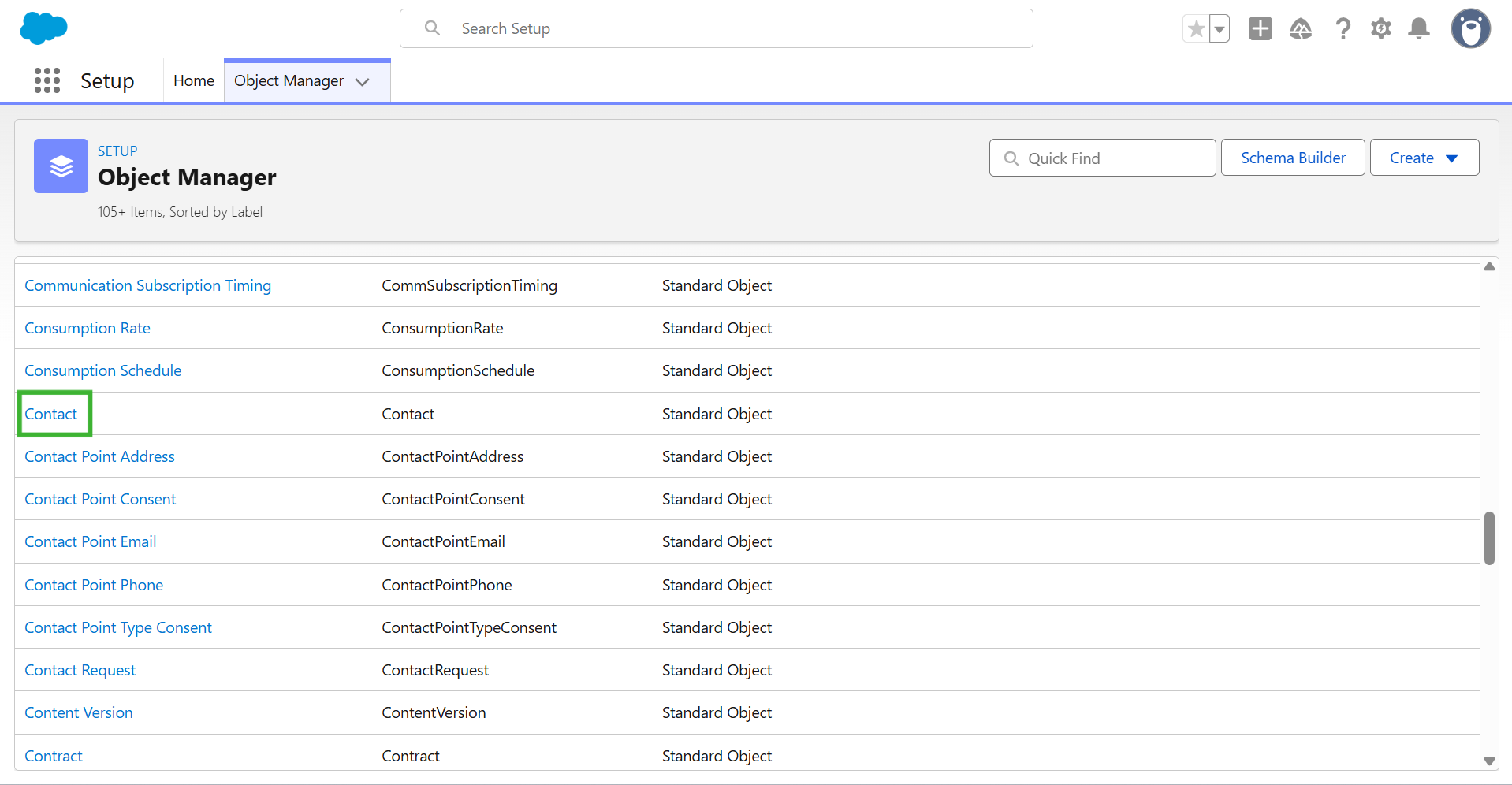1512x785 pixels.
Task: Click API name ContactPointConsent
Action: 453,499
